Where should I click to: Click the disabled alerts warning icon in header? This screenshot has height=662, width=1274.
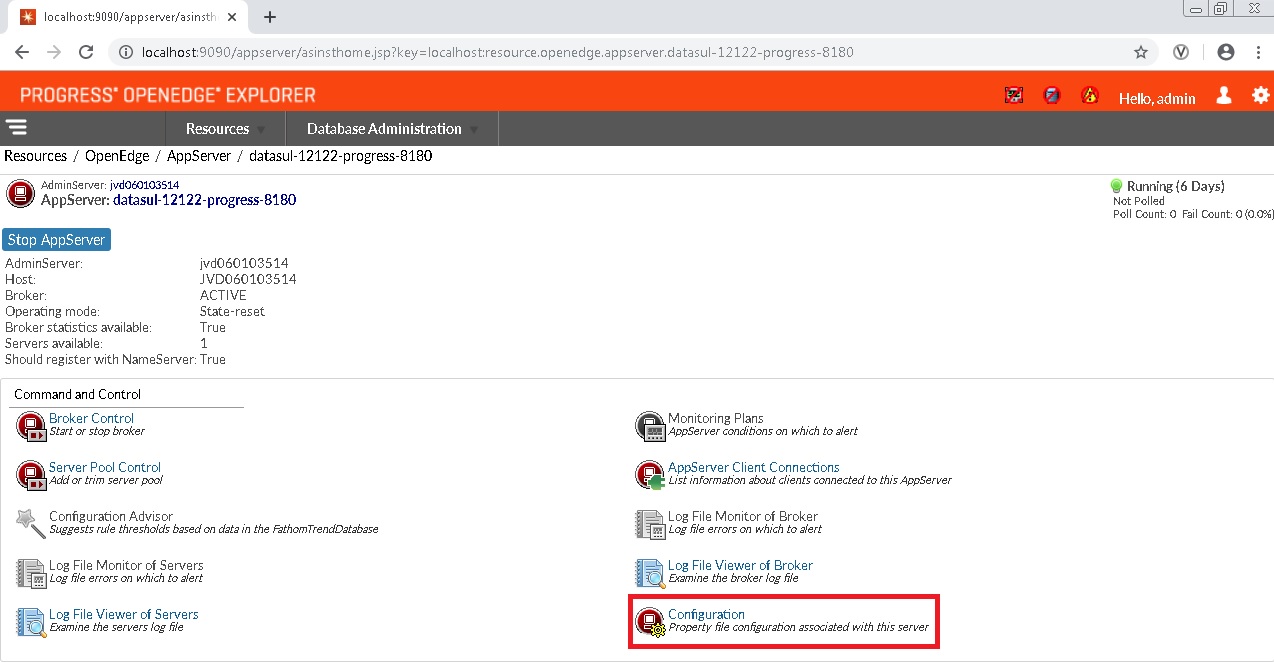(1090, 96)
